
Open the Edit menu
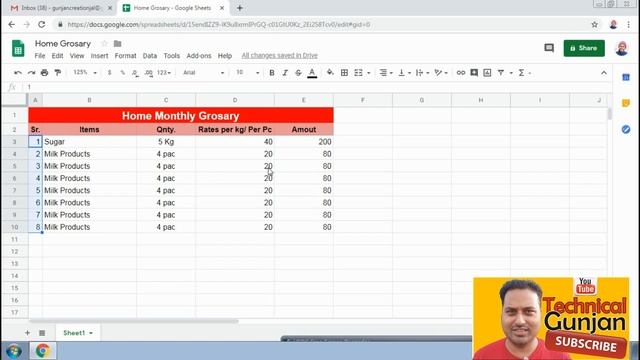click(57, 56)
